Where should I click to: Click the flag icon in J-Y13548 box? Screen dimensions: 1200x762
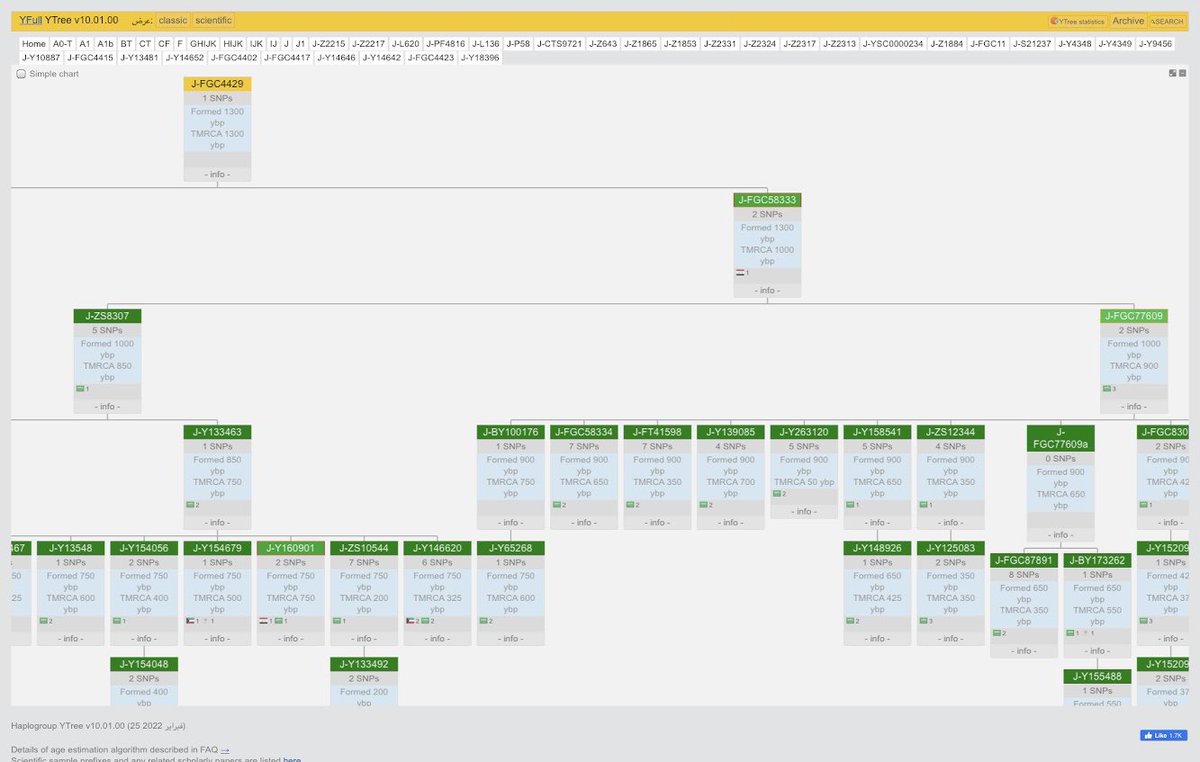(44, 620)
